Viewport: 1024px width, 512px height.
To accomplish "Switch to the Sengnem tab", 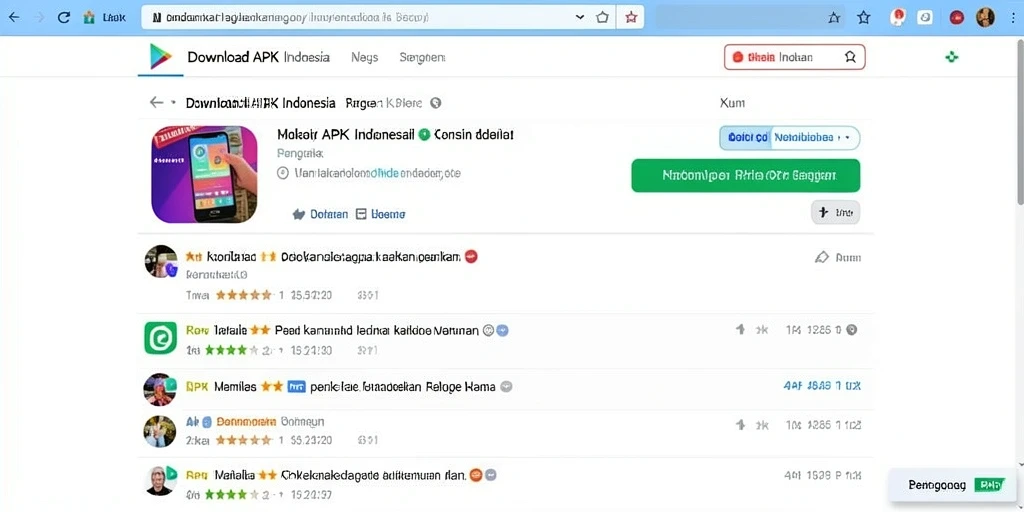I will [422, 57].
